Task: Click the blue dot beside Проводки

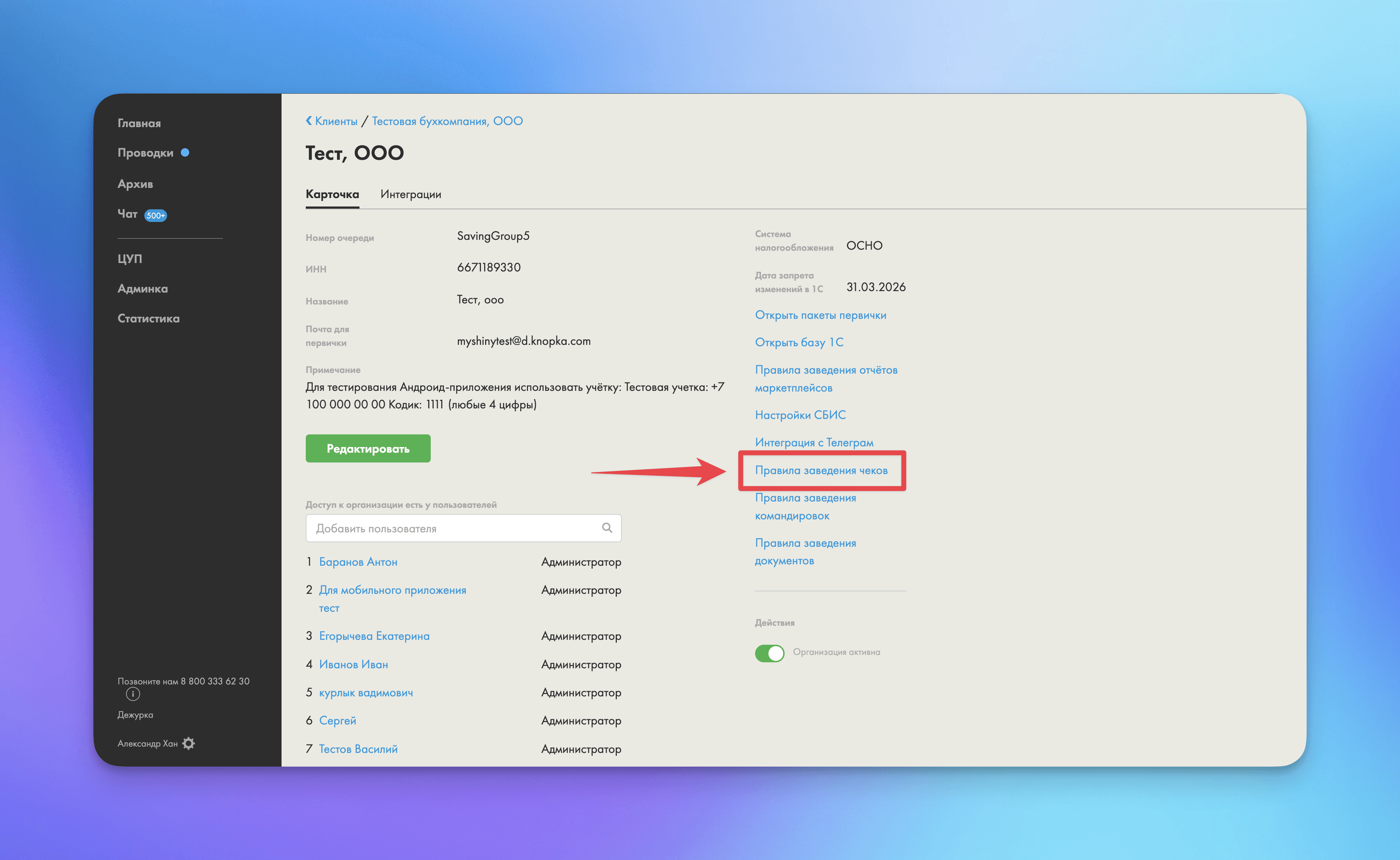Action: 185,152
